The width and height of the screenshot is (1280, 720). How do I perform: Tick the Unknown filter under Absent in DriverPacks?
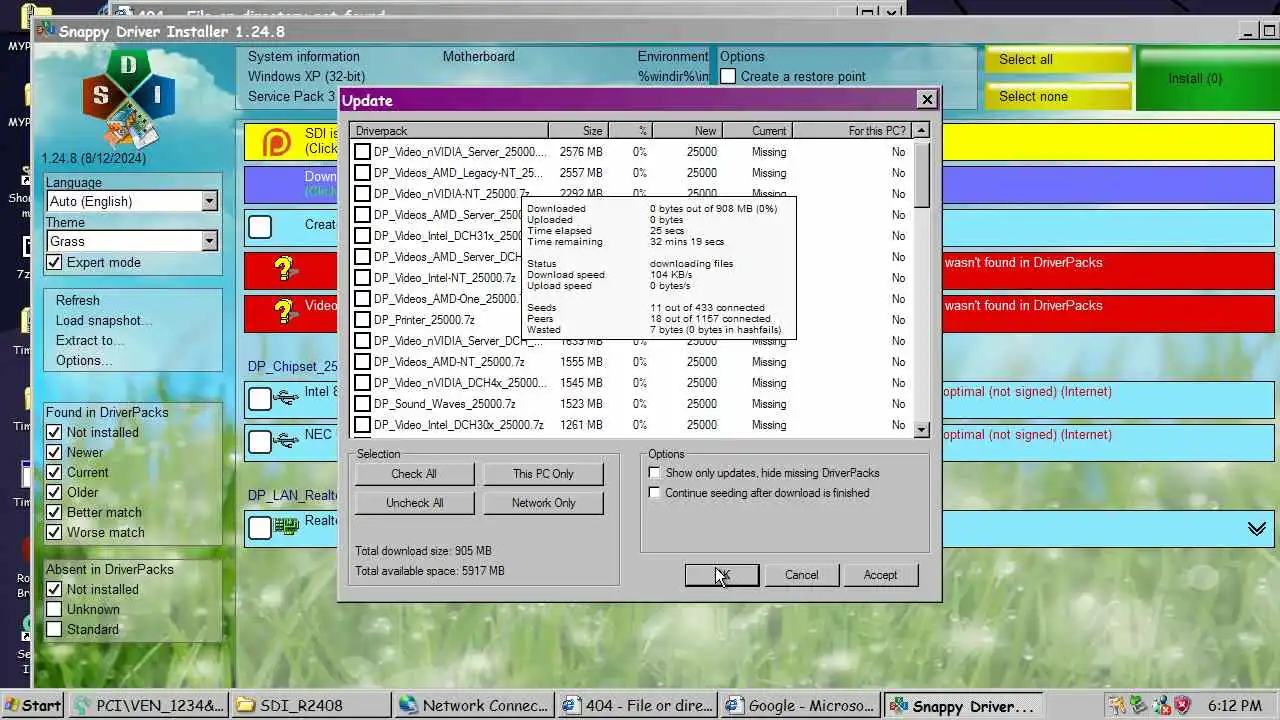point(54,609)
